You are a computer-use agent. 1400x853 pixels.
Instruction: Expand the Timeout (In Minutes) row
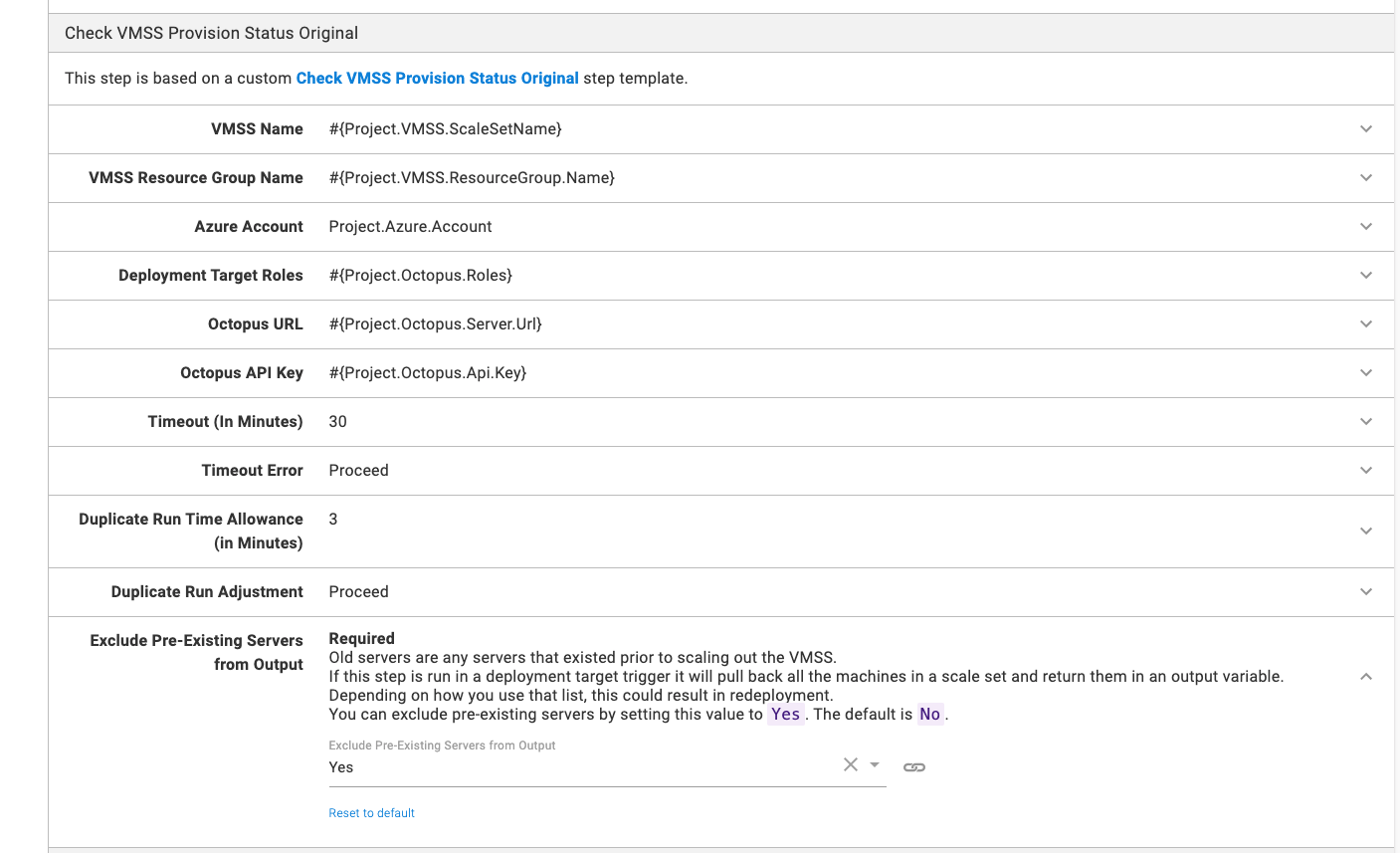click(1366, 422)
